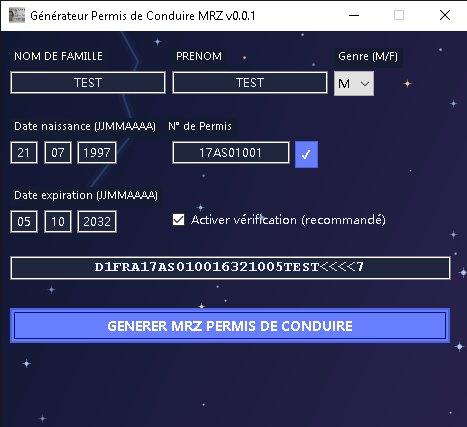Viewport: 467px width, 427px height.
Task: Close the Générateur Permis de Conduire window
Action: pyautogui.click(x=445, y=15)
